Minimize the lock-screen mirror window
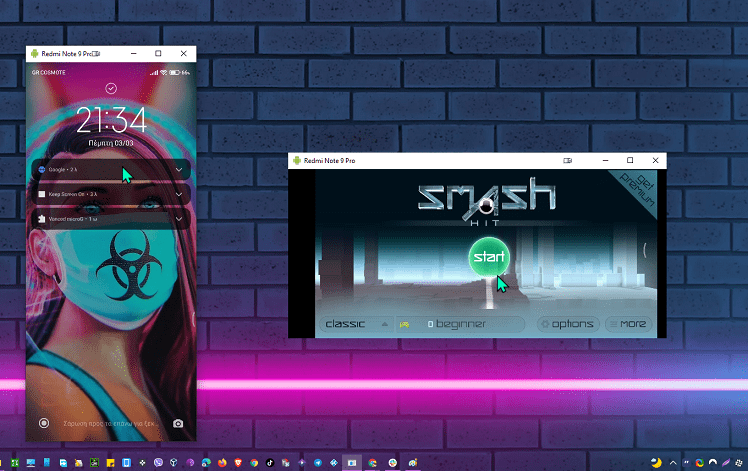This screenshot has height=471, width=748. click(x=134, y=53)
